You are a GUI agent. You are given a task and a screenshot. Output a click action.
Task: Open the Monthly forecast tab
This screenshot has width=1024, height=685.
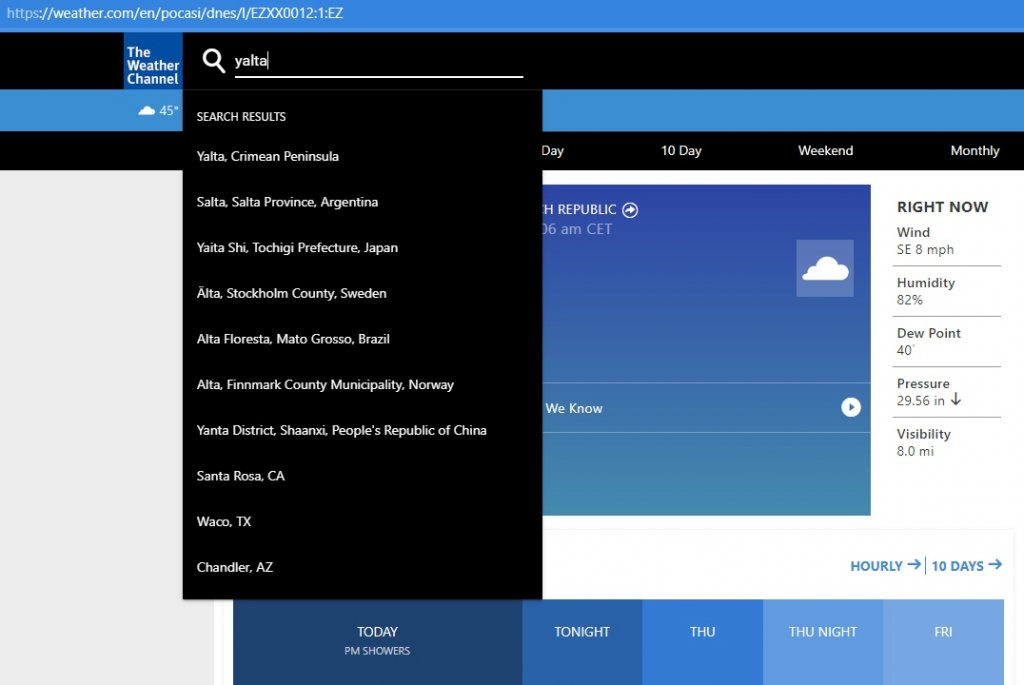[974, 151]
